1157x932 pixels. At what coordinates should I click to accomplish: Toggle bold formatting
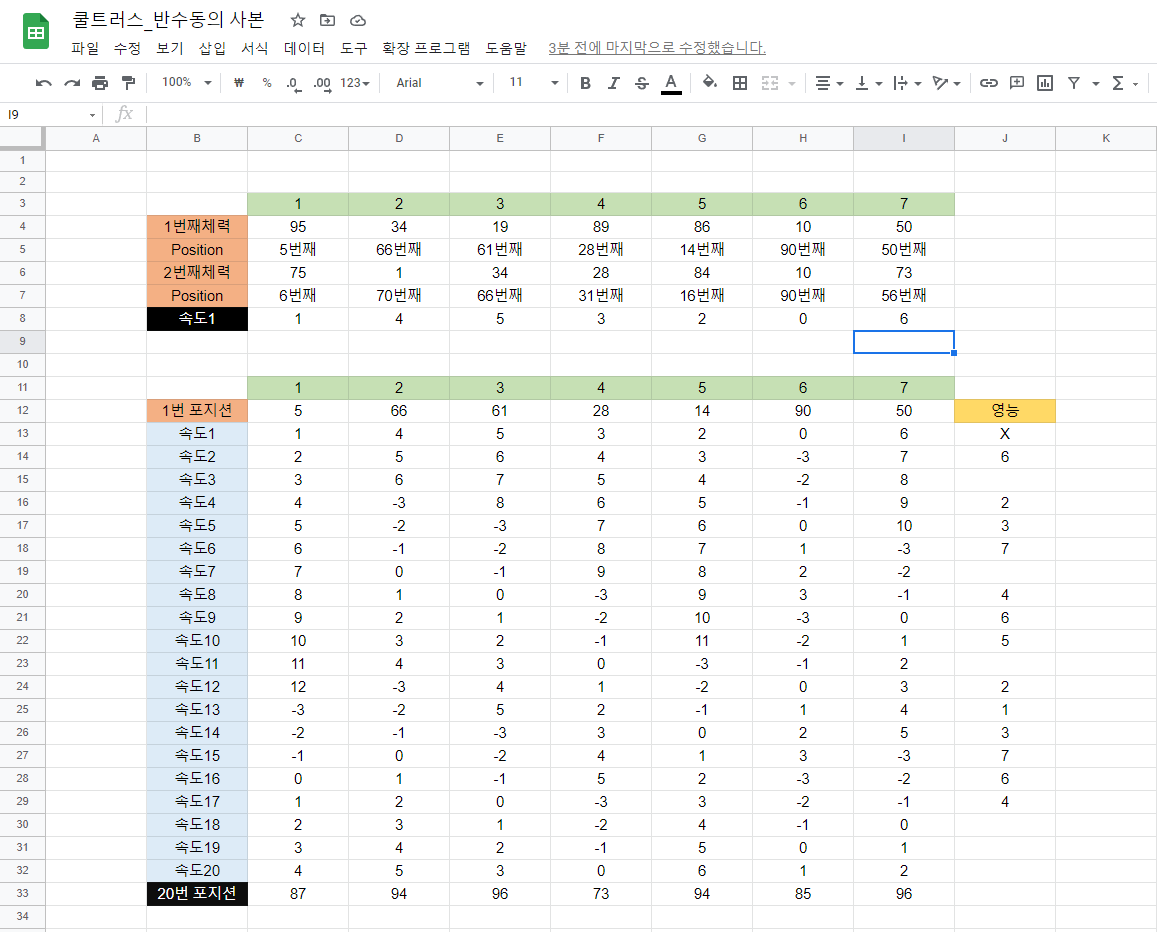(585, 83)
